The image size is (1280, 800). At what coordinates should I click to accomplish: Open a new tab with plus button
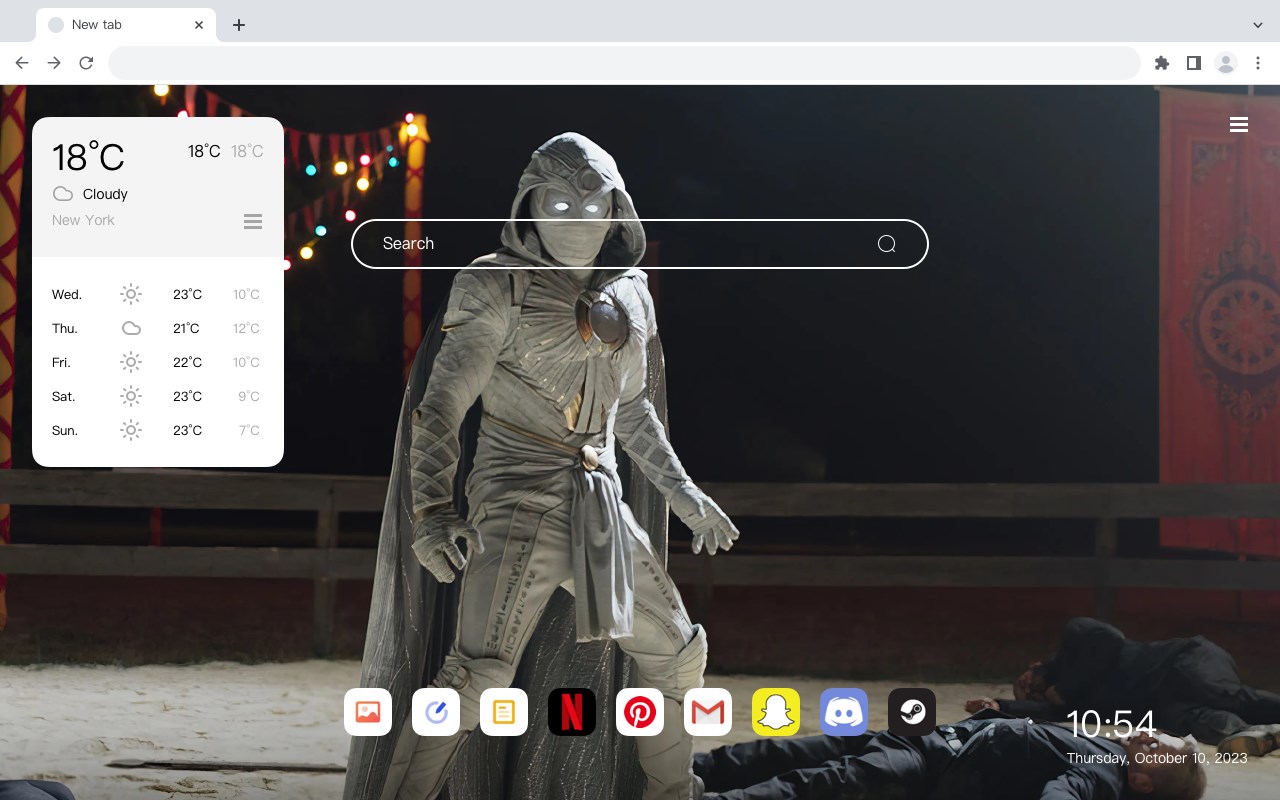238,25
